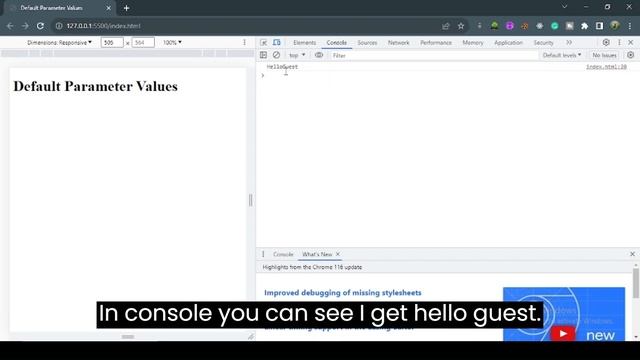Screen dimensions: 640x360
Task: Switch to the Console tab
Action: [336, 42]
